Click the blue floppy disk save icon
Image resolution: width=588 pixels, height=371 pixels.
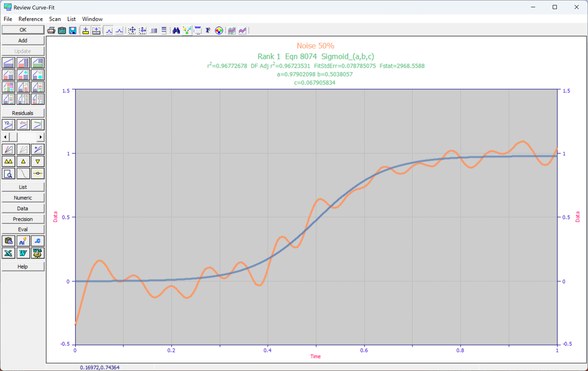[x=73, y=30]
